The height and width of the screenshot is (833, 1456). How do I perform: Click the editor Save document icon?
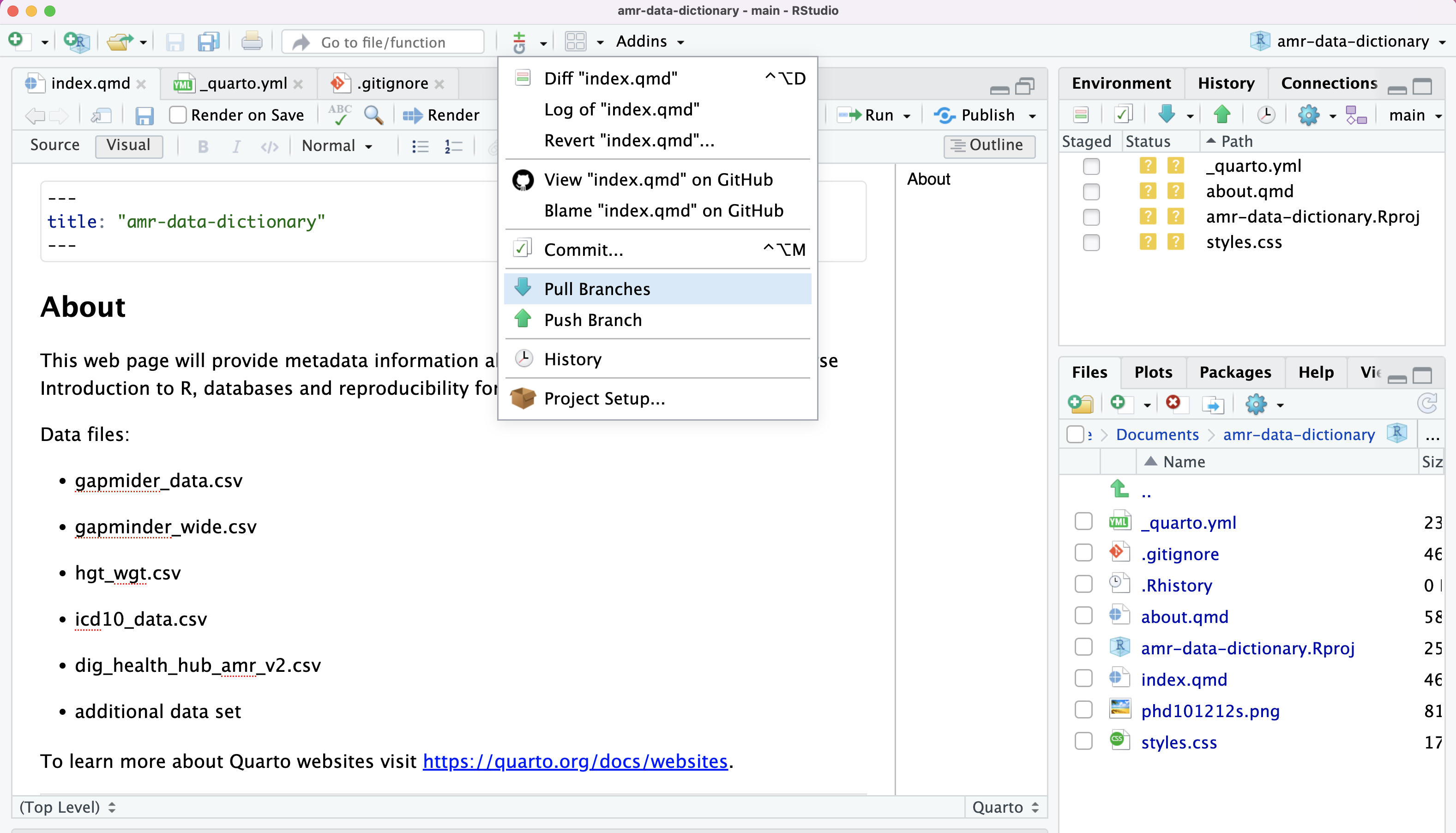point(144,115)
